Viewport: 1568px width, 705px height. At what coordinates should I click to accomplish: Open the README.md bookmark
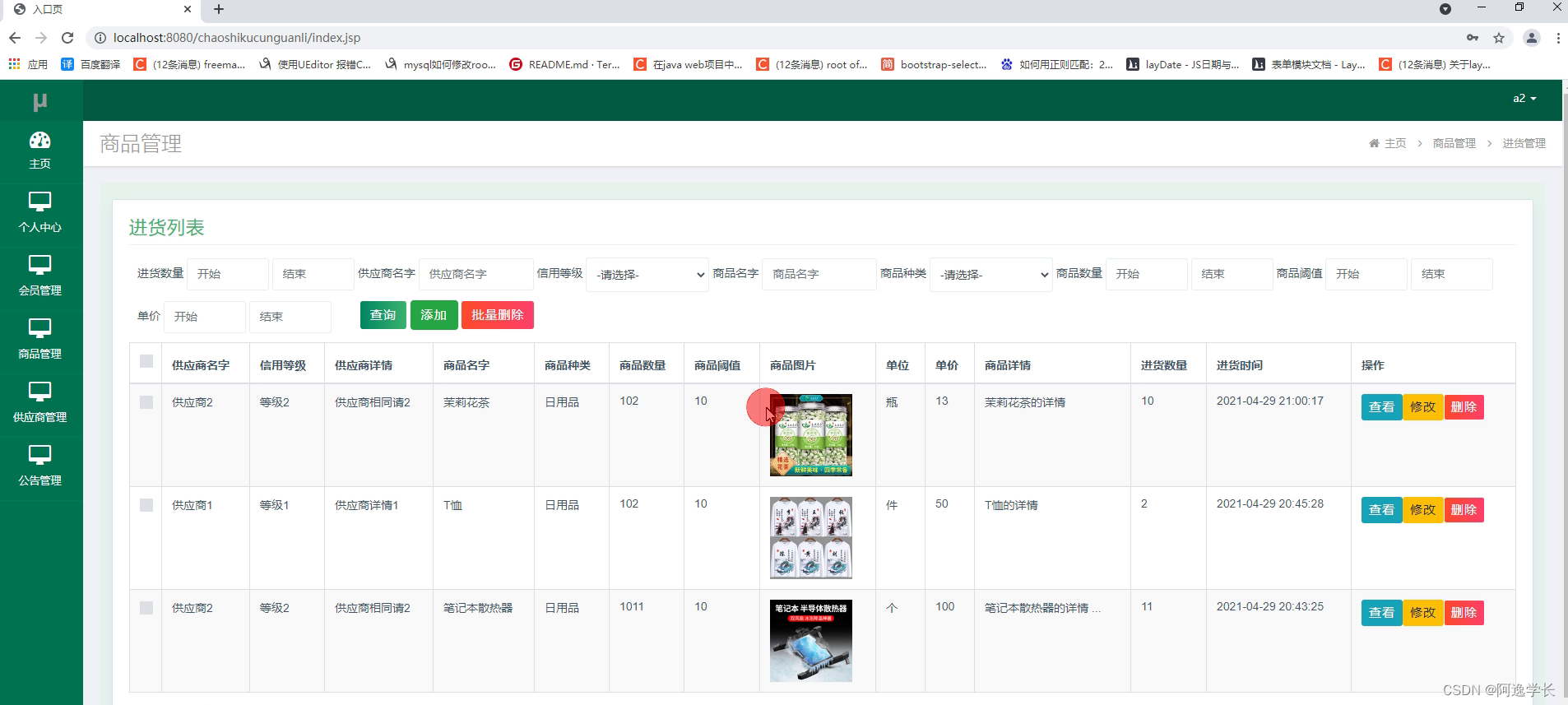coord(564,64)
